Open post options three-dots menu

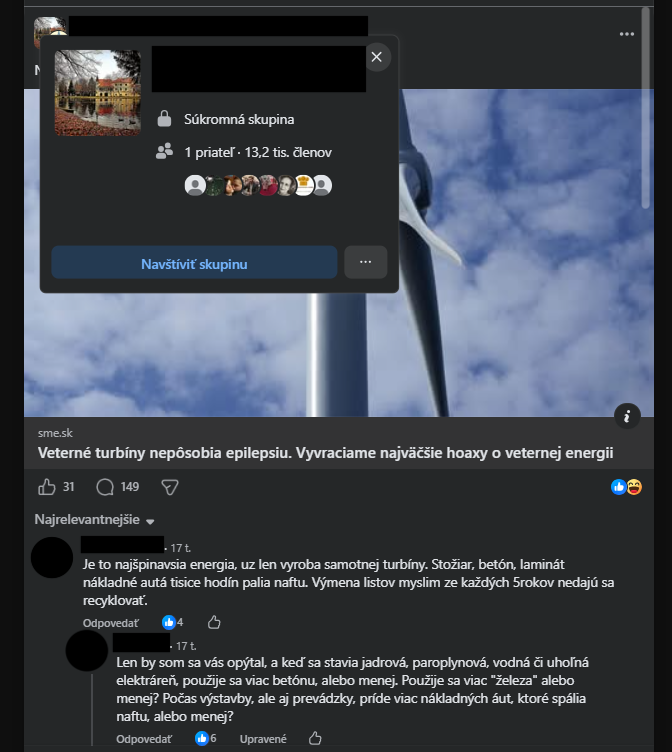(x=626, y=34)
